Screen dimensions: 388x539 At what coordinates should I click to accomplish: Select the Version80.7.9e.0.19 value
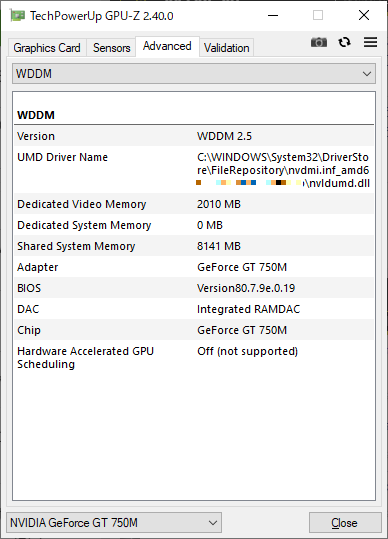pos(246,288)
